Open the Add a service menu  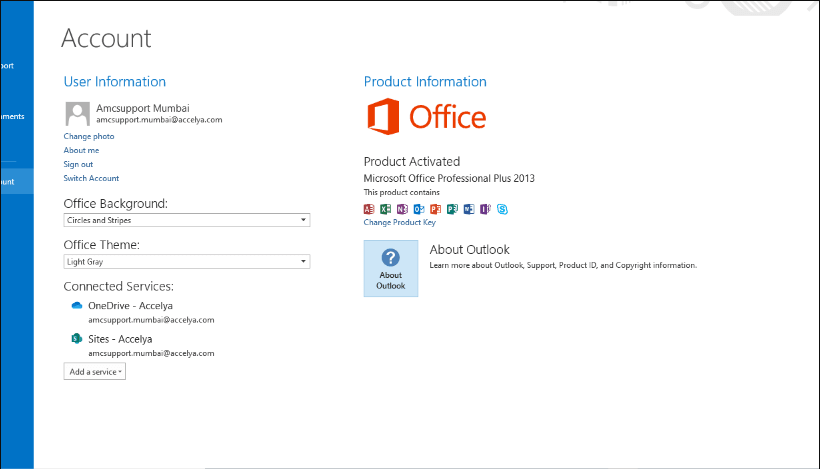[95, 372]
